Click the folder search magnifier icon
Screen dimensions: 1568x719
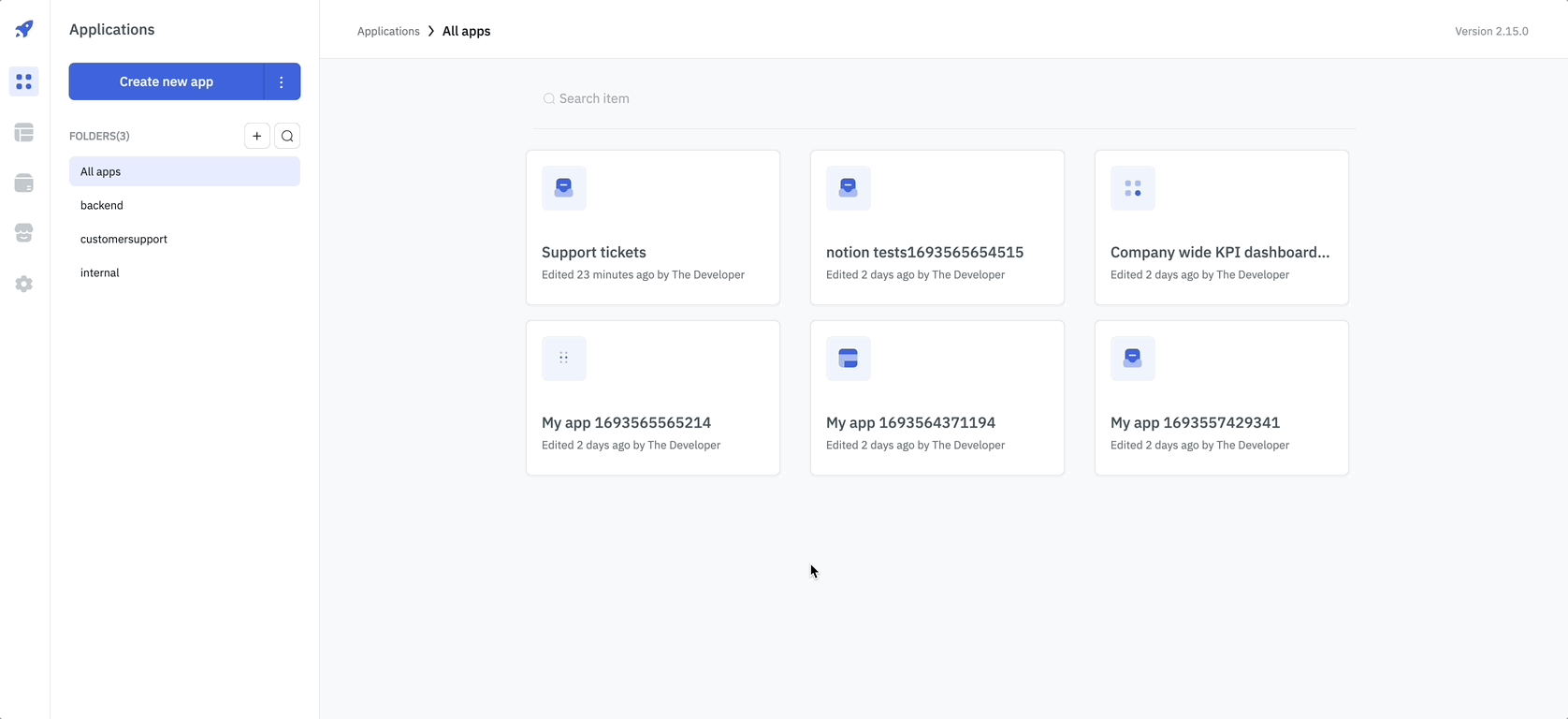click(287, 136)
